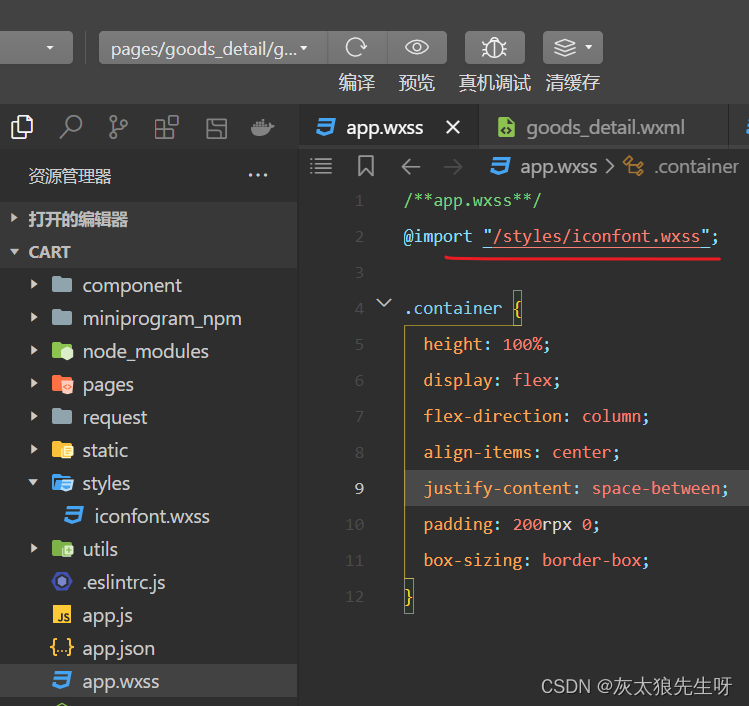Click the display: flex line
Viewport: 749px width, 706px height.
[x=492, y=380]
